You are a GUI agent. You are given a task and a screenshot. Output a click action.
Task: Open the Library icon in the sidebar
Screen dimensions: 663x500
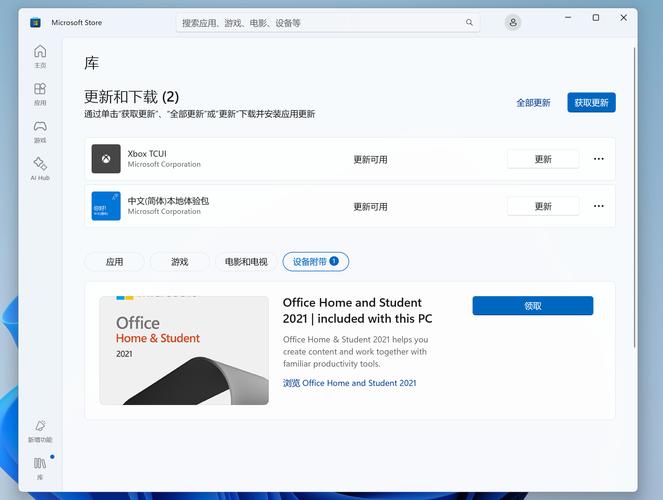click(x=40, y=468)
